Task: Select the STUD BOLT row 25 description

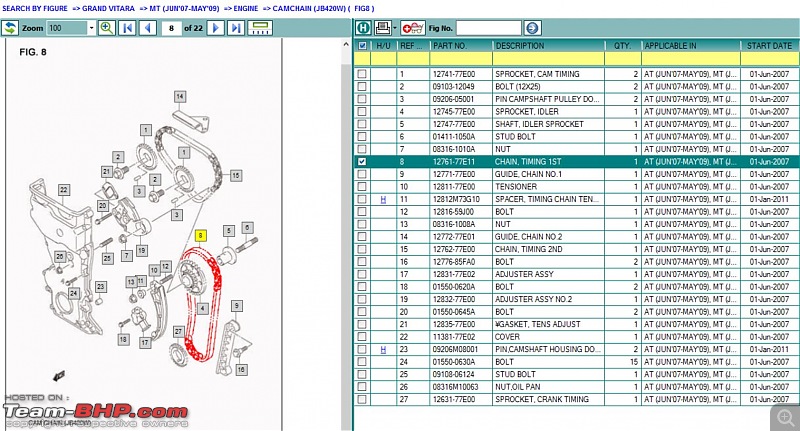Action: pos(515,374)
